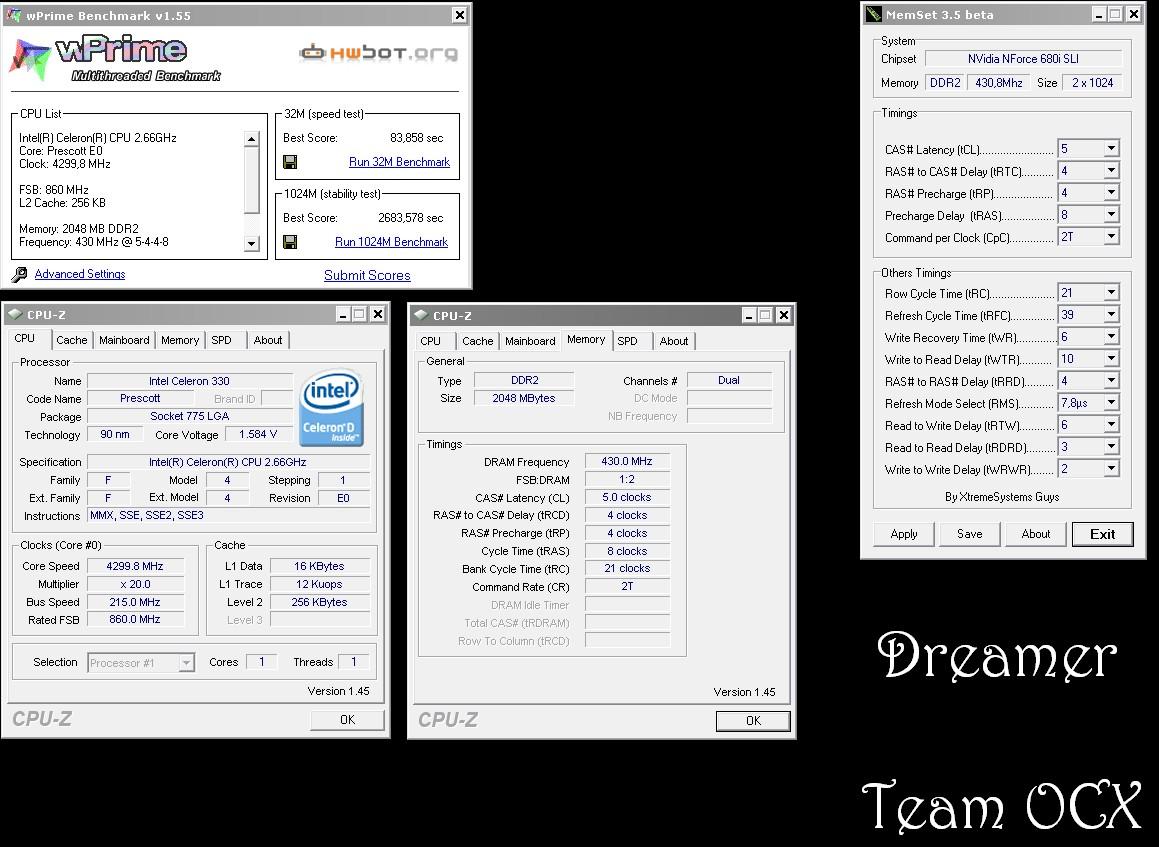Click the wPrime title bar icon
1159x847 pixels.
point(13,15)
